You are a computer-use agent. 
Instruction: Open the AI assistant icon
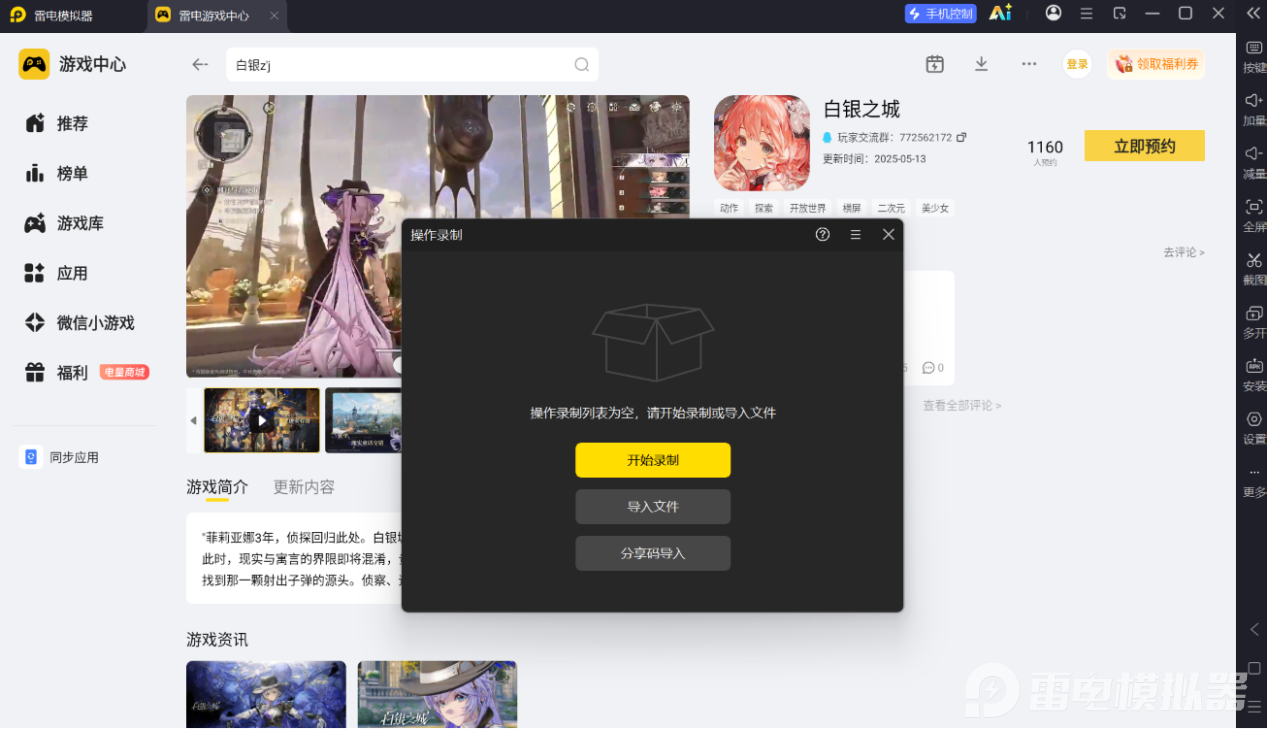[1000, 13]
